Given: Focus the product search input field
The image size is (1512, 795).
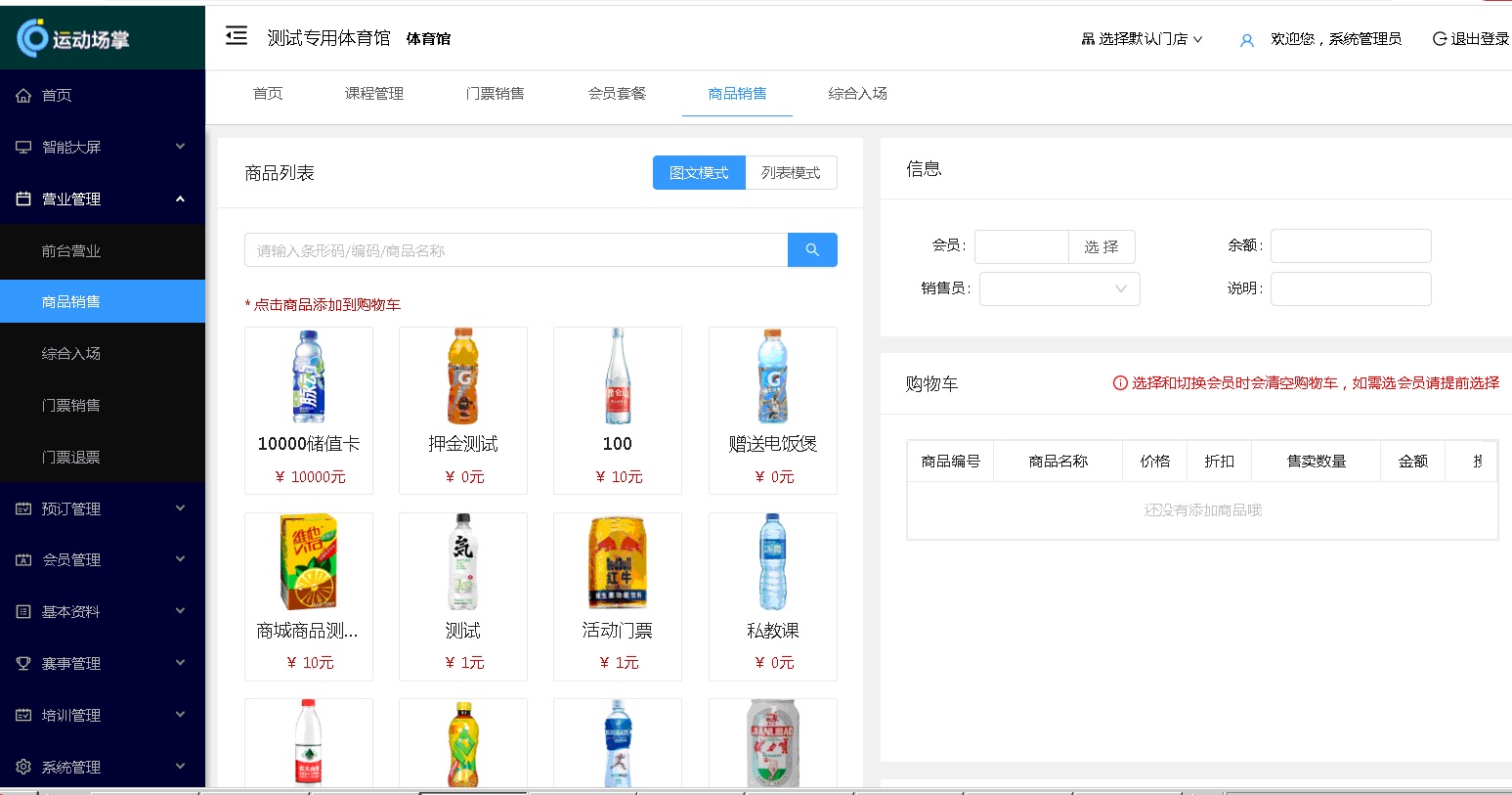Looking at the screenshot, I should pos(516,250).
